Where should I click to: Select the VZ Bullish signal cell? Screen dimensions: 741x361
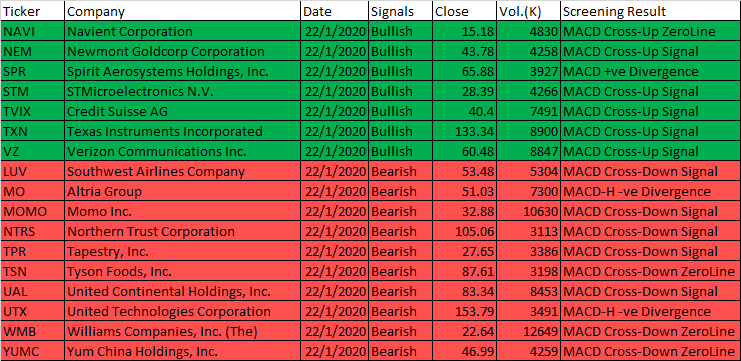tap(400, 151)
